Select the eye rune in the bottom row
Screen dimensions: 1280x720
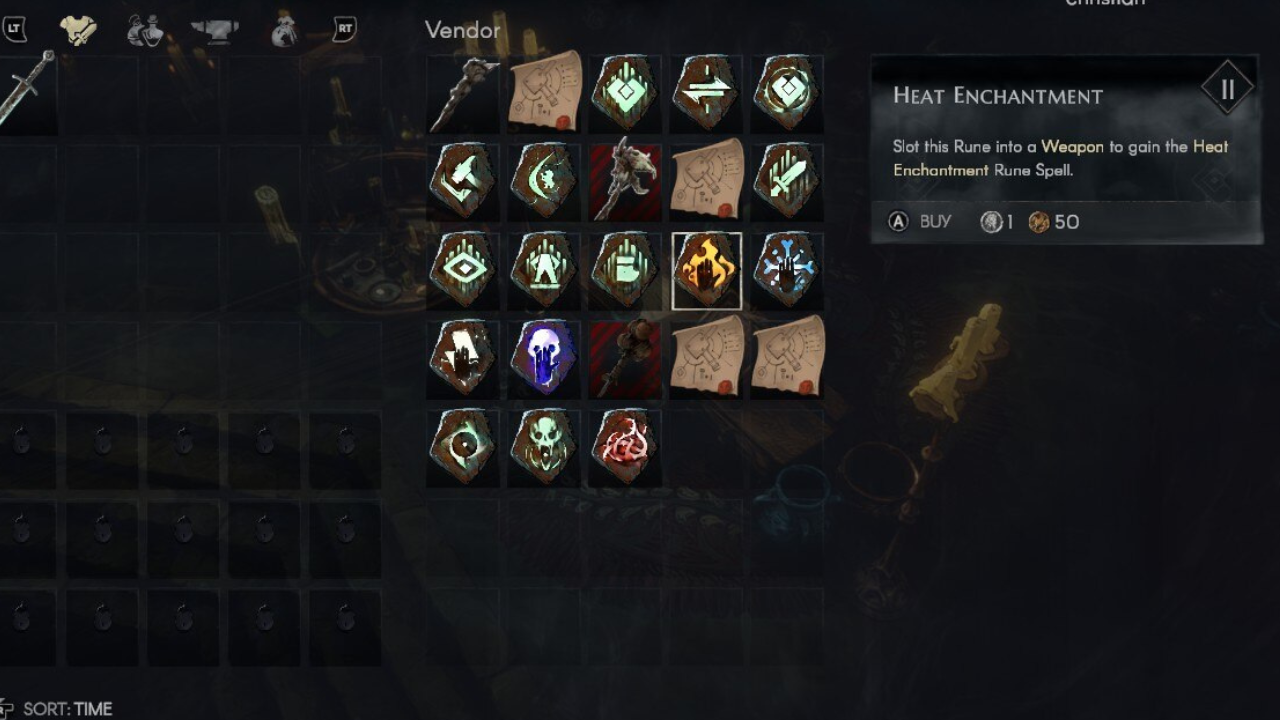[462, 446]
